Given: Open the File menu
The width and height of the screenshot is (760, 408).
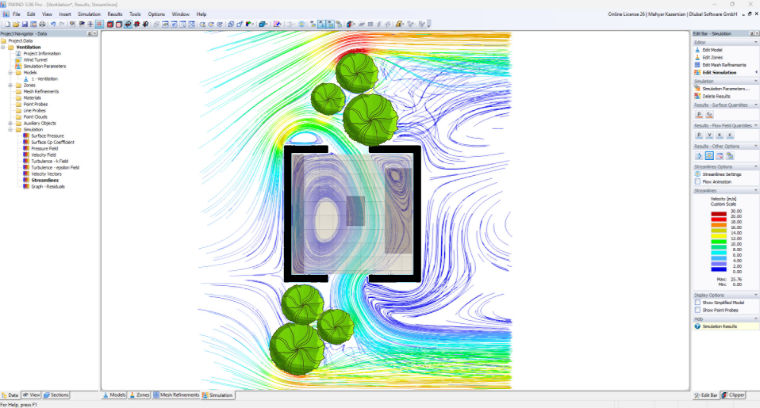Looking at the screenshot, I should [16, 14].
